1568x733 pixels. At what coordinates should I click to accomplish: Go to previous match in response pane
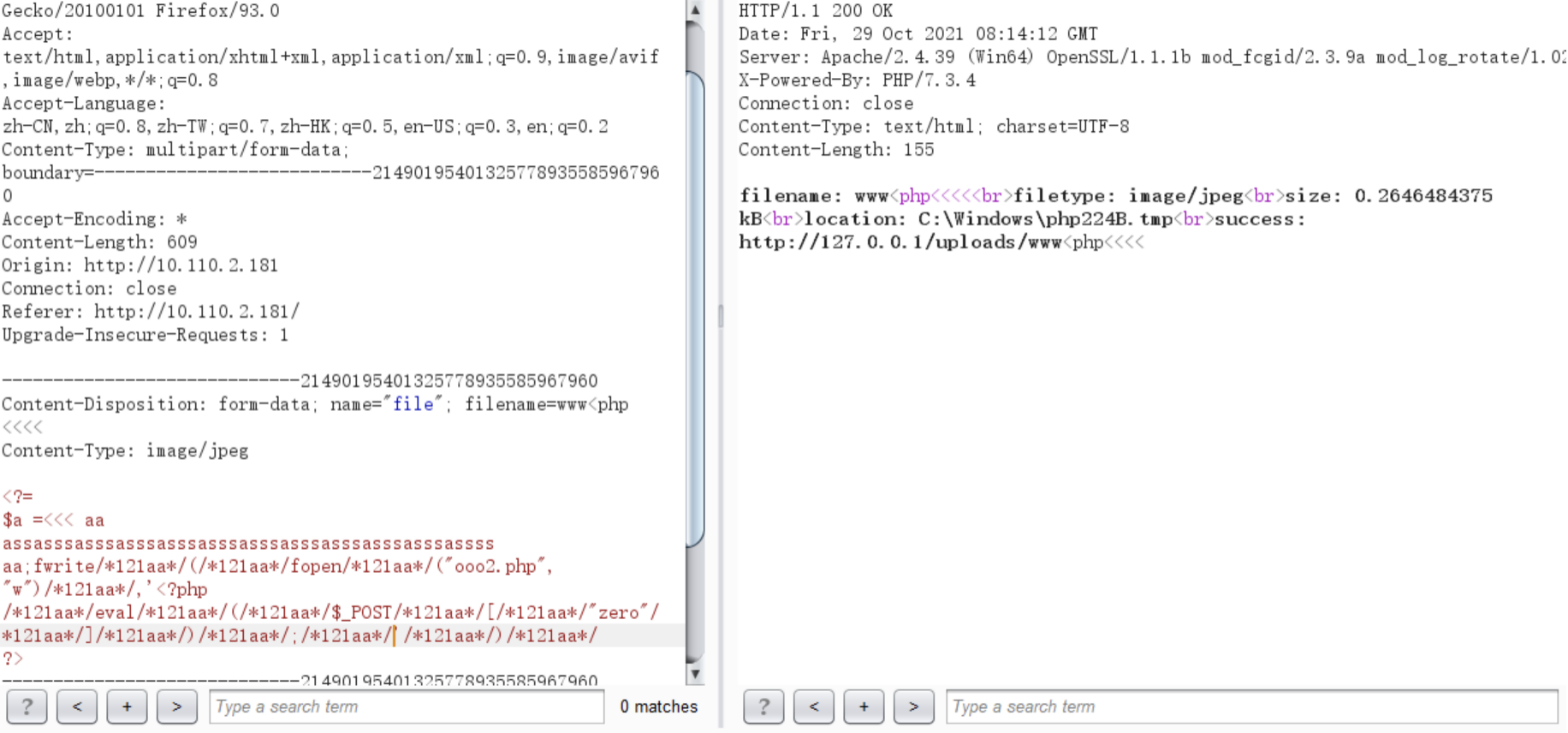814,706
